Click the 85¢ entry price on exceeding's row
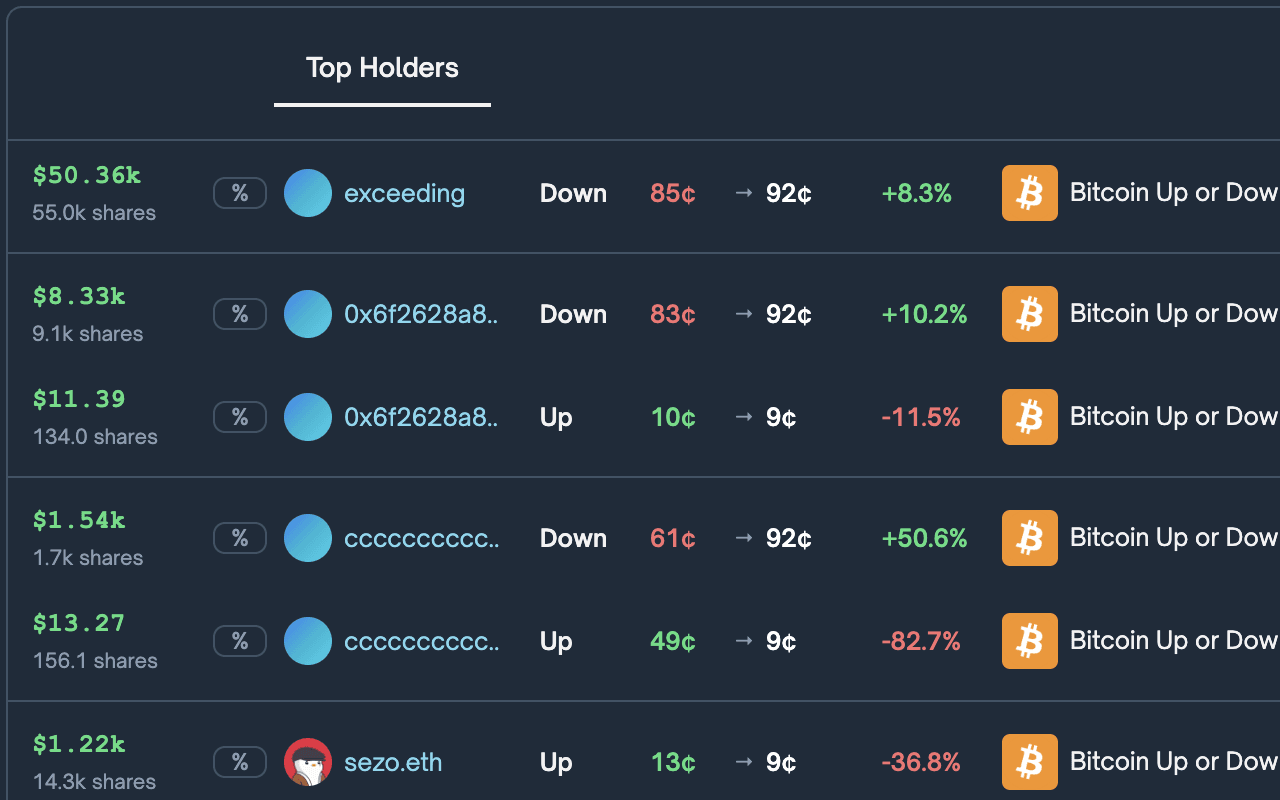Viewport: 1280px width, 800px height. pos(671,193)
